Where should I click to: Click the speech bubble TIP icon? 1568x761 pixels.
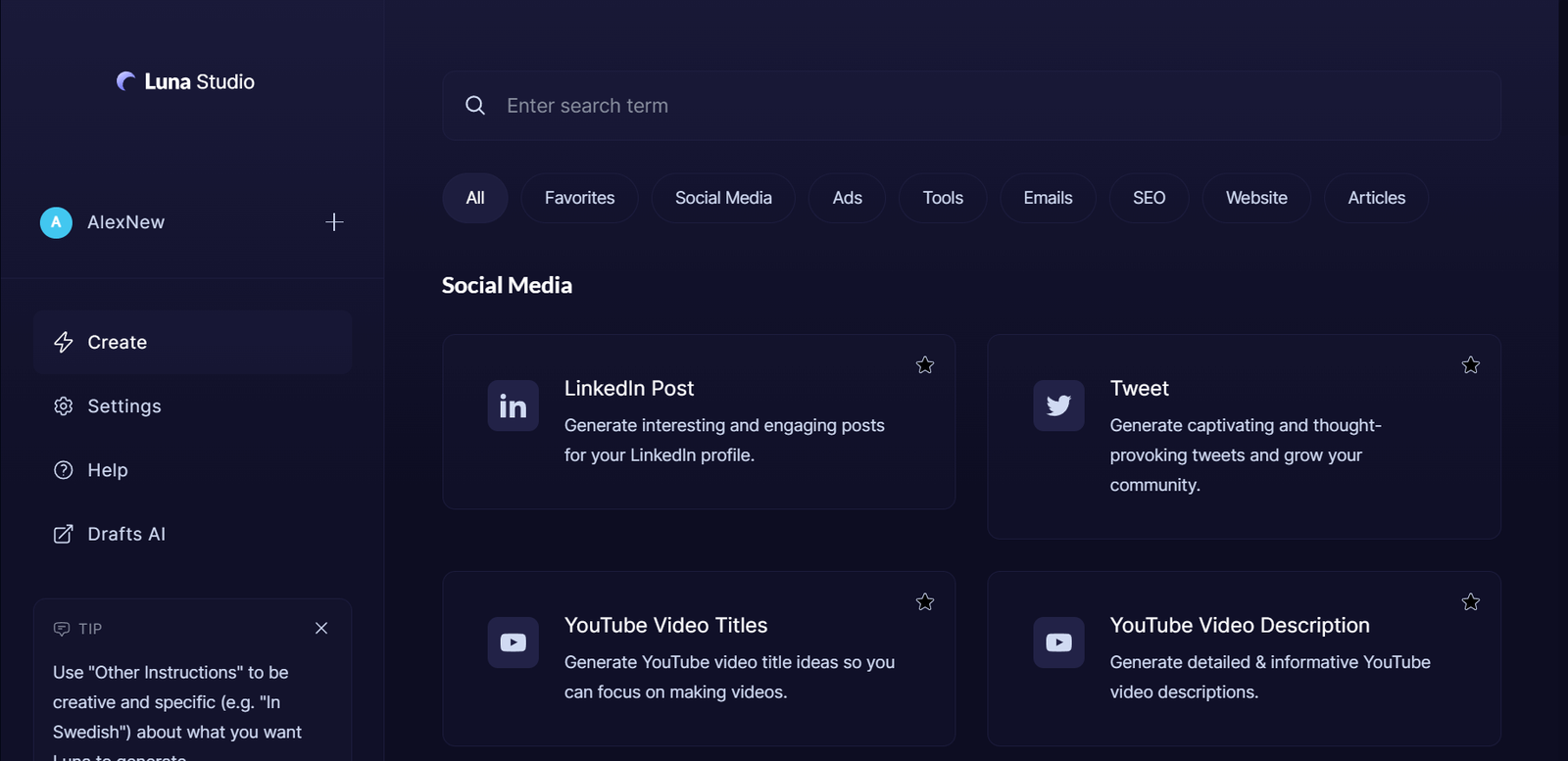click(62, 629)
